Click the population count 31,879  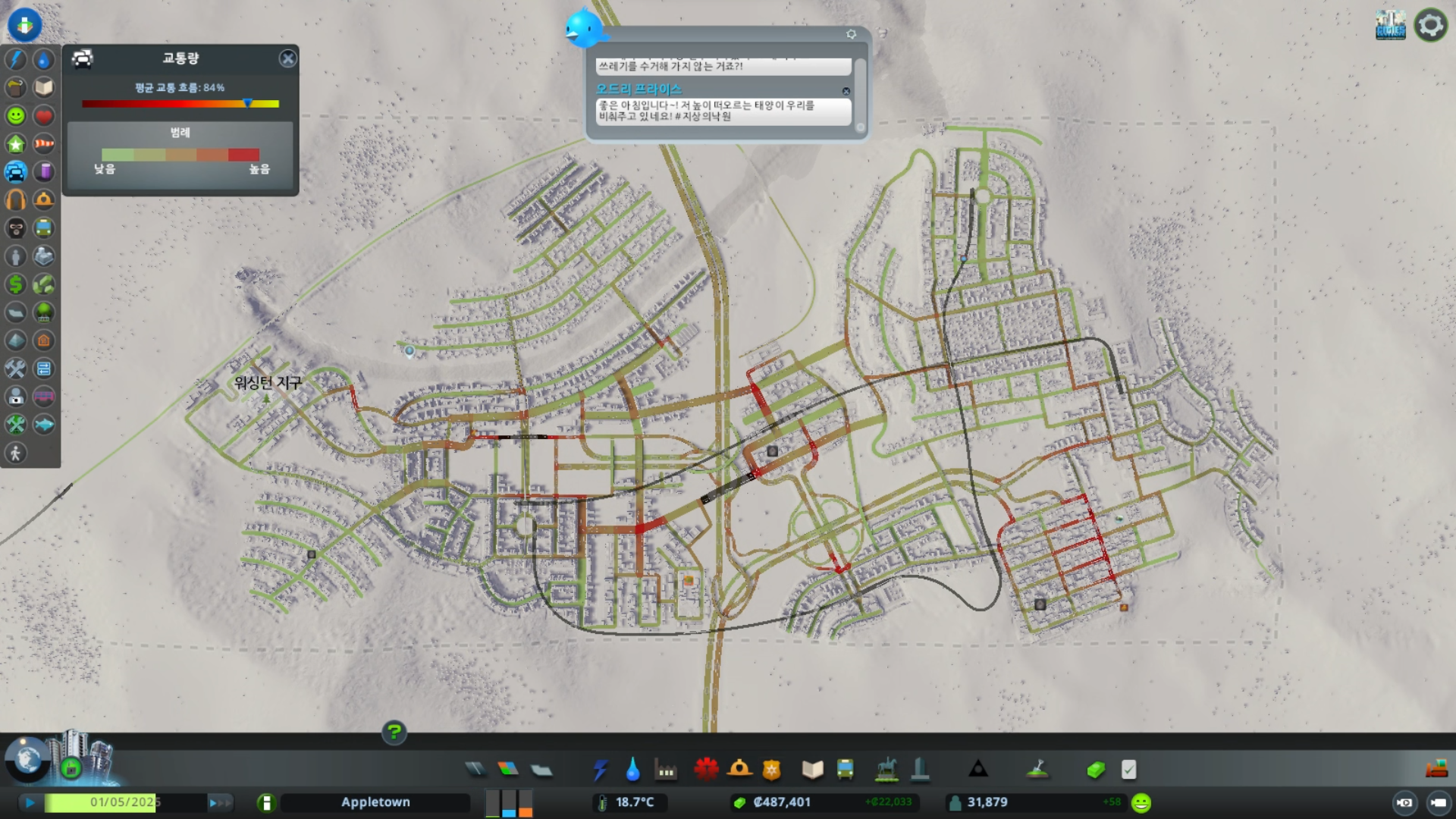987,802
